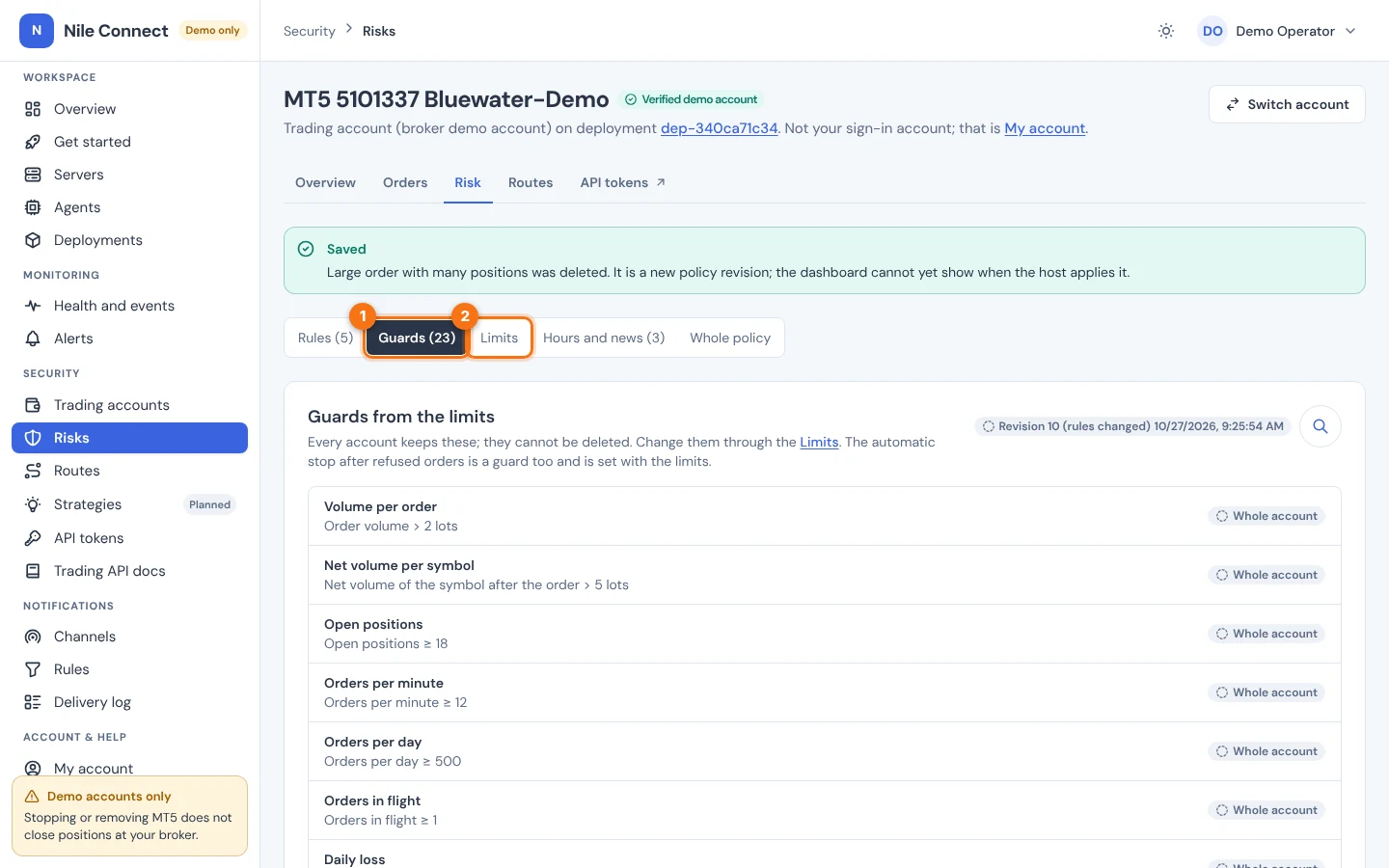Open the Routes tab beside Risk
The width and height of the screenshot is (1389, 868).
click(x=531, y=182)
